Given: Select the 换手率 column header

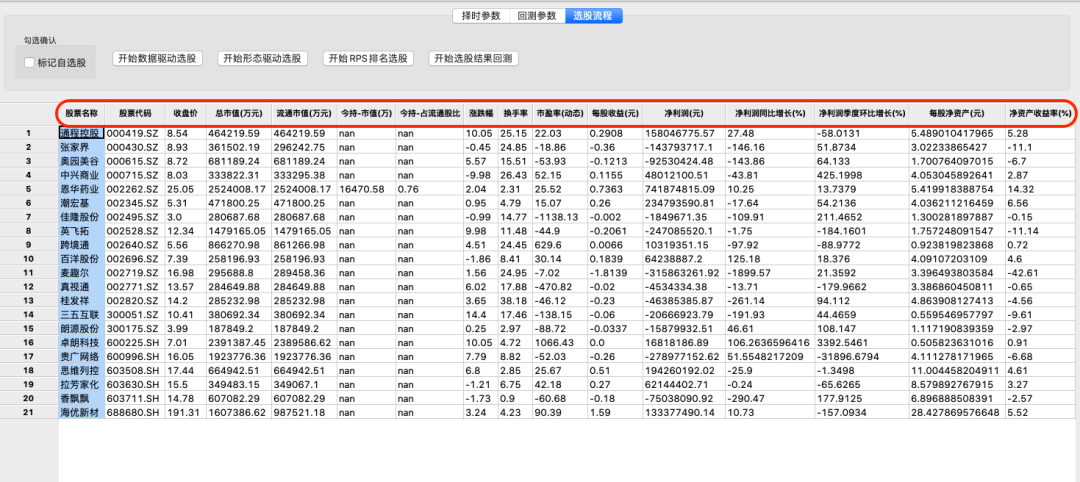Looking at the screenshot, I should [514, 114].
